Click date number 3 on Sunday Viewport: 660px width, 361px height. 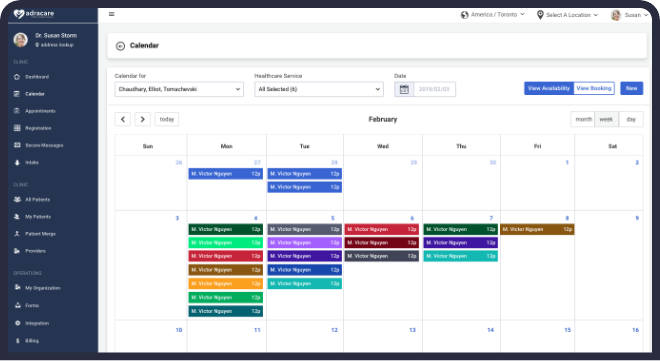click(x=177, y=218)
